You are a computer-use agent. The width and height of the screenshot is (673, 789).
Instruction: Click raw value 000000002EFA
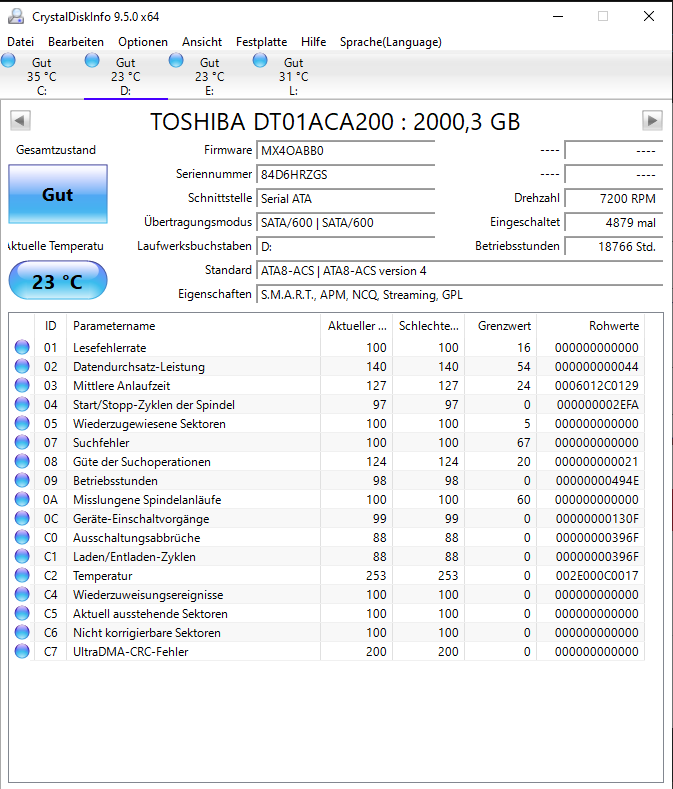[597, 404]
